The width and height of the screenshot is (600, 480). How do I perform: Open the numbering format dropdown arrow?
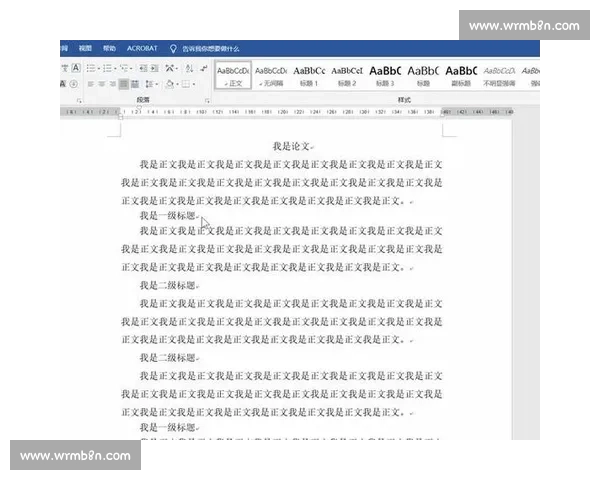click(115, 69)
